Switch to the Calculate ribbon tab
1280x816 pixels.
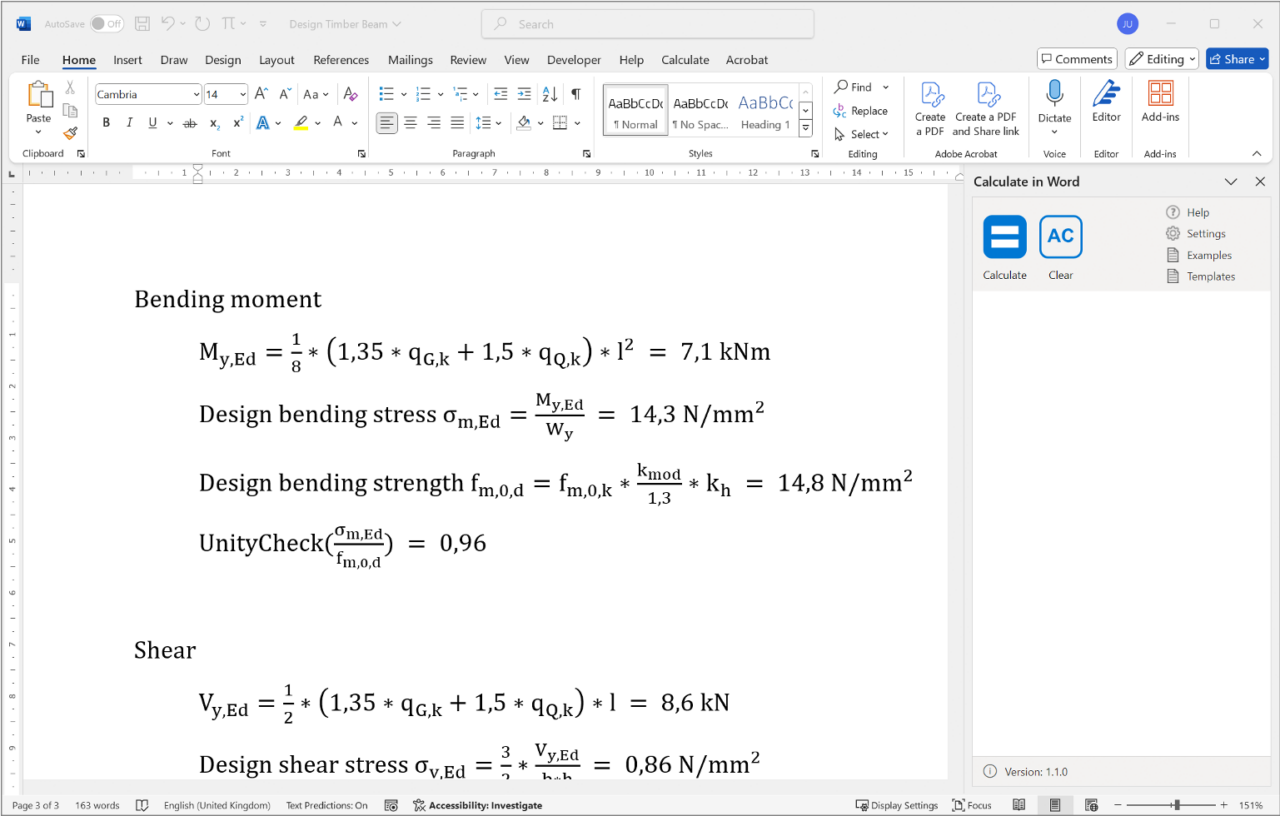(685, 60)
